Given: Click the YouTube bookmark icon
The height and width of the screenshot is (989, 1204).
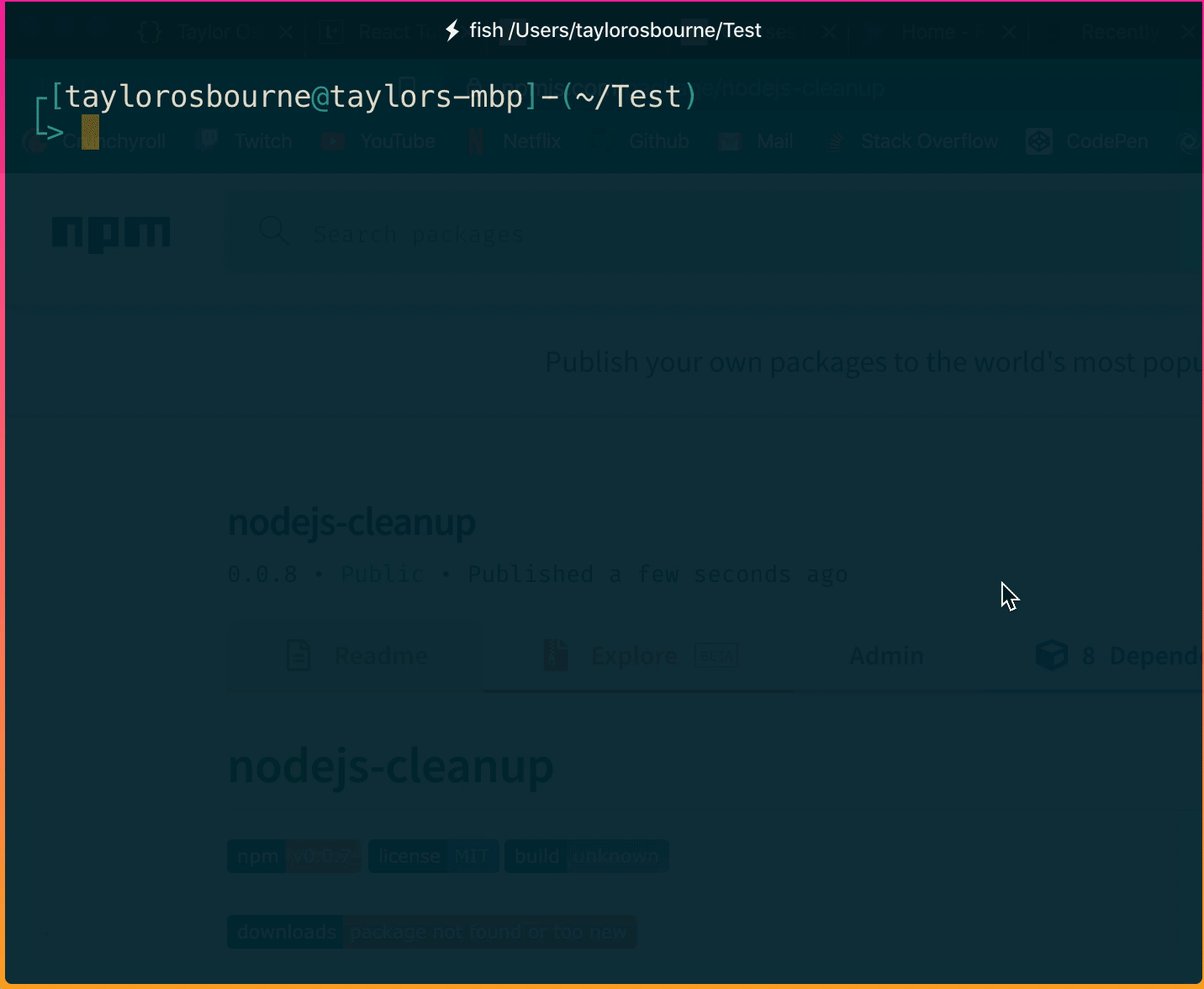Looking at the screenshot, I should point(333,141).
